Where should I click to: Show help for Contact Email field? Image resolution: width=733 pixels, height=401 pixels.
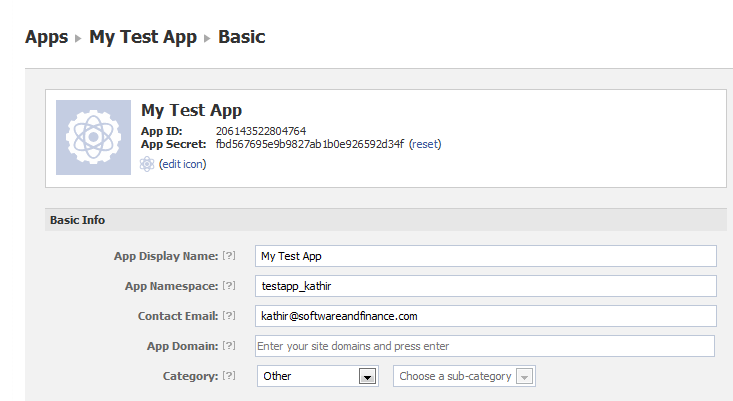229,316
